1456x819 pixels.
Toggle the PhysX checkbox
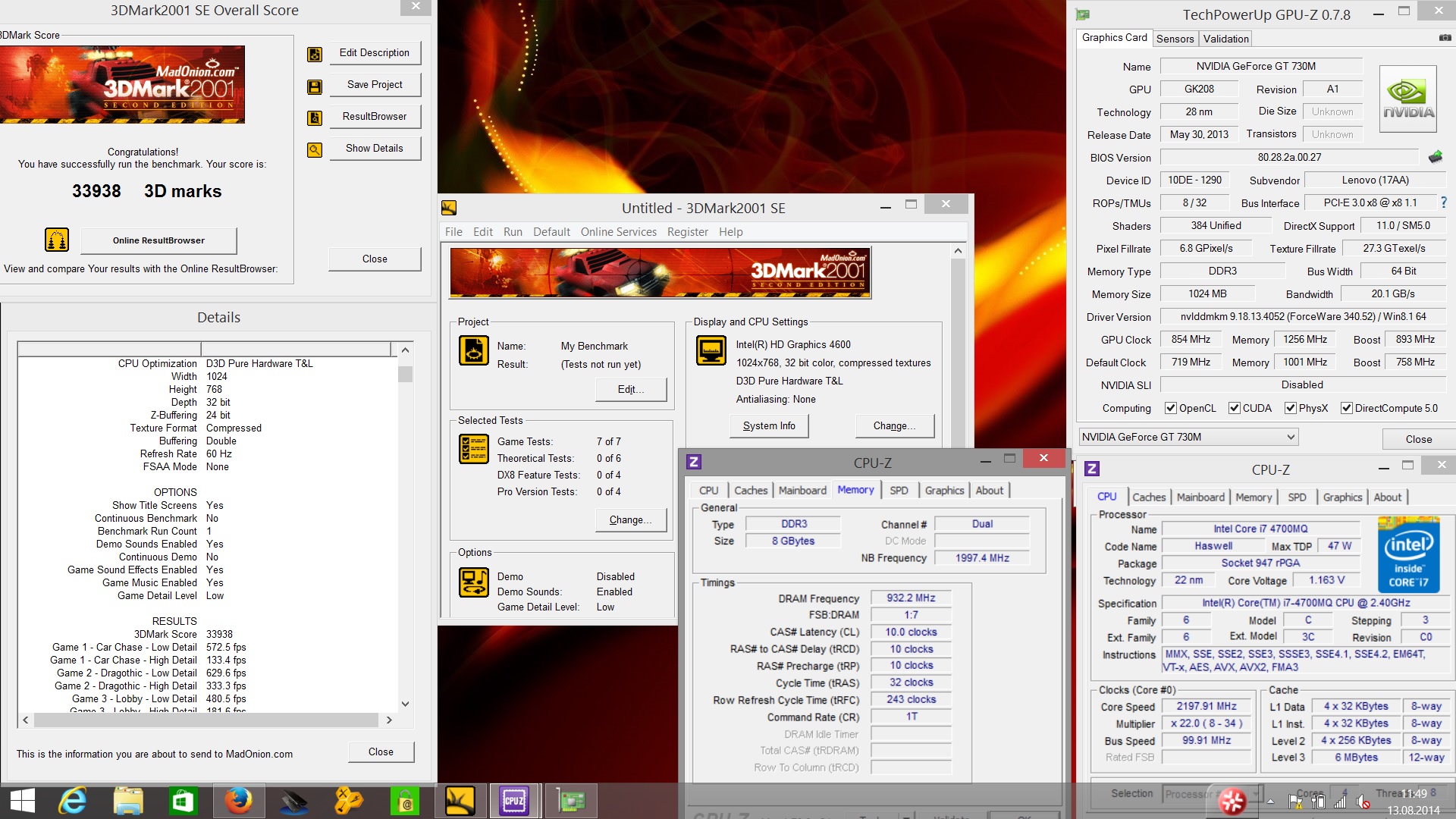pyautogui.click(x=1290, y=408)
